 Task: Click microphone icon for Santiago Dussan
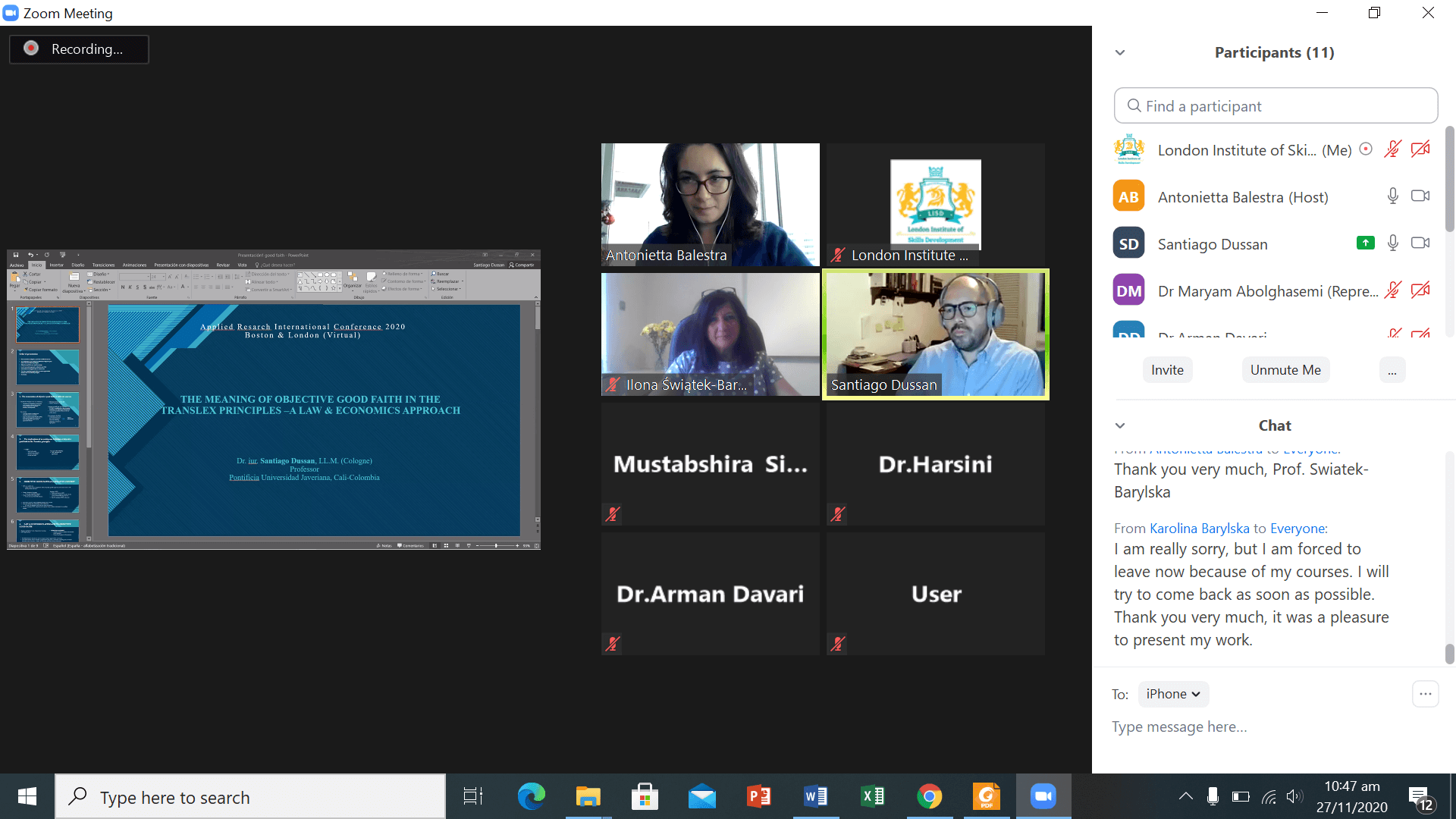1392,243
